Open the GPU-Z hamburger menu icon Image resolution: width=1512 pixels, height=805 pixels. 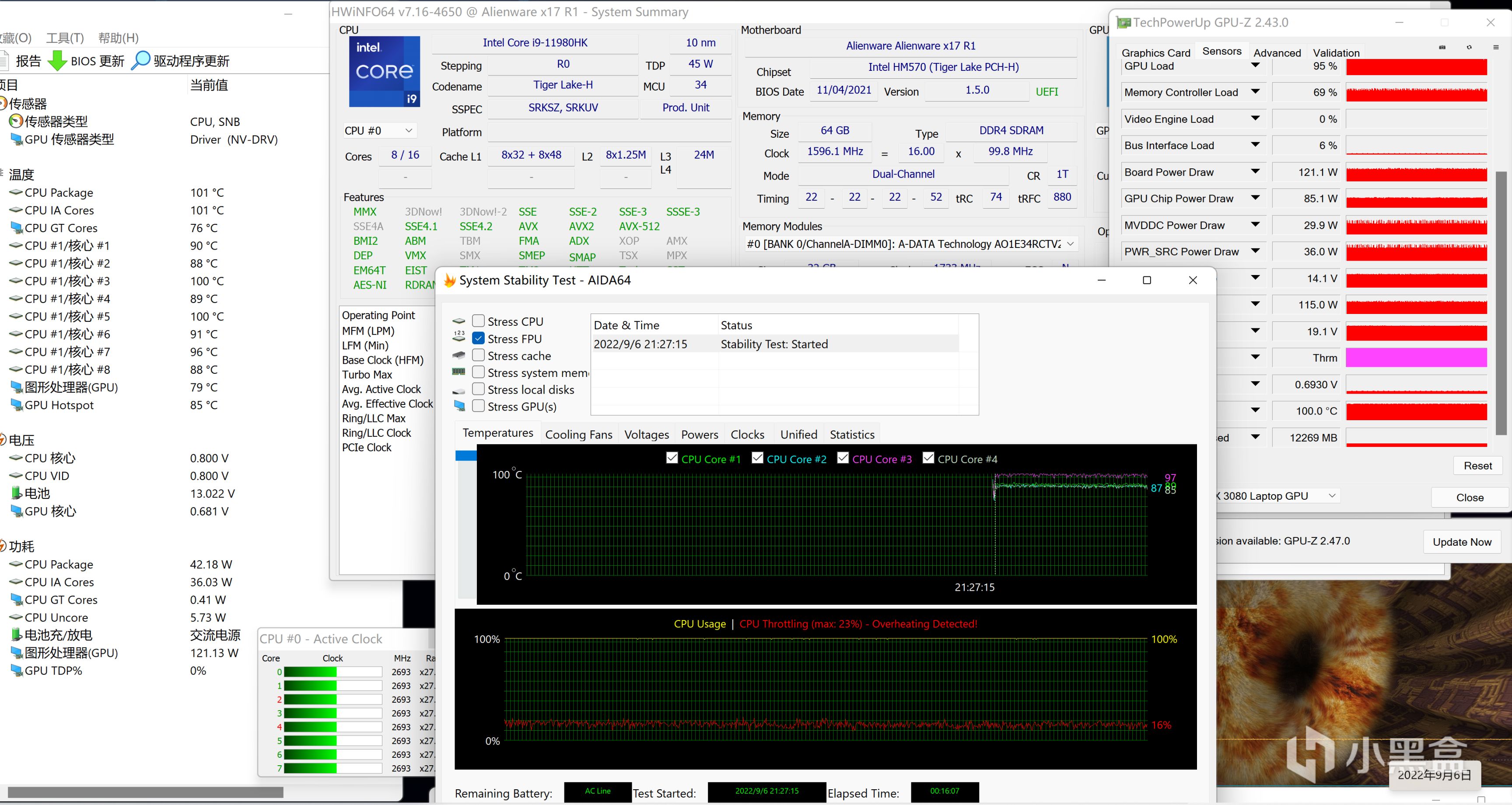(x=1495, y=48)
